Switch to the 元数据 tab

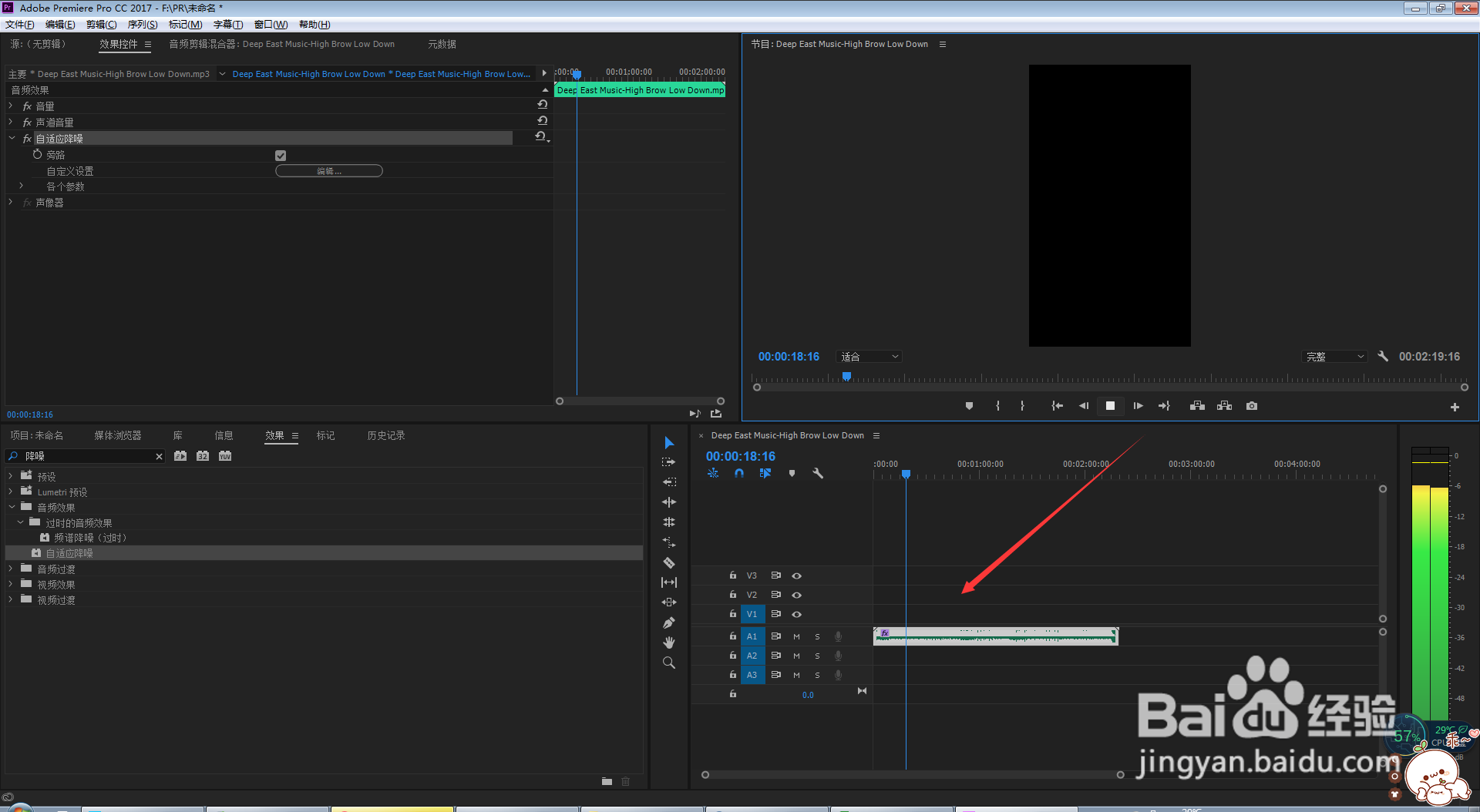click(442, 44)
